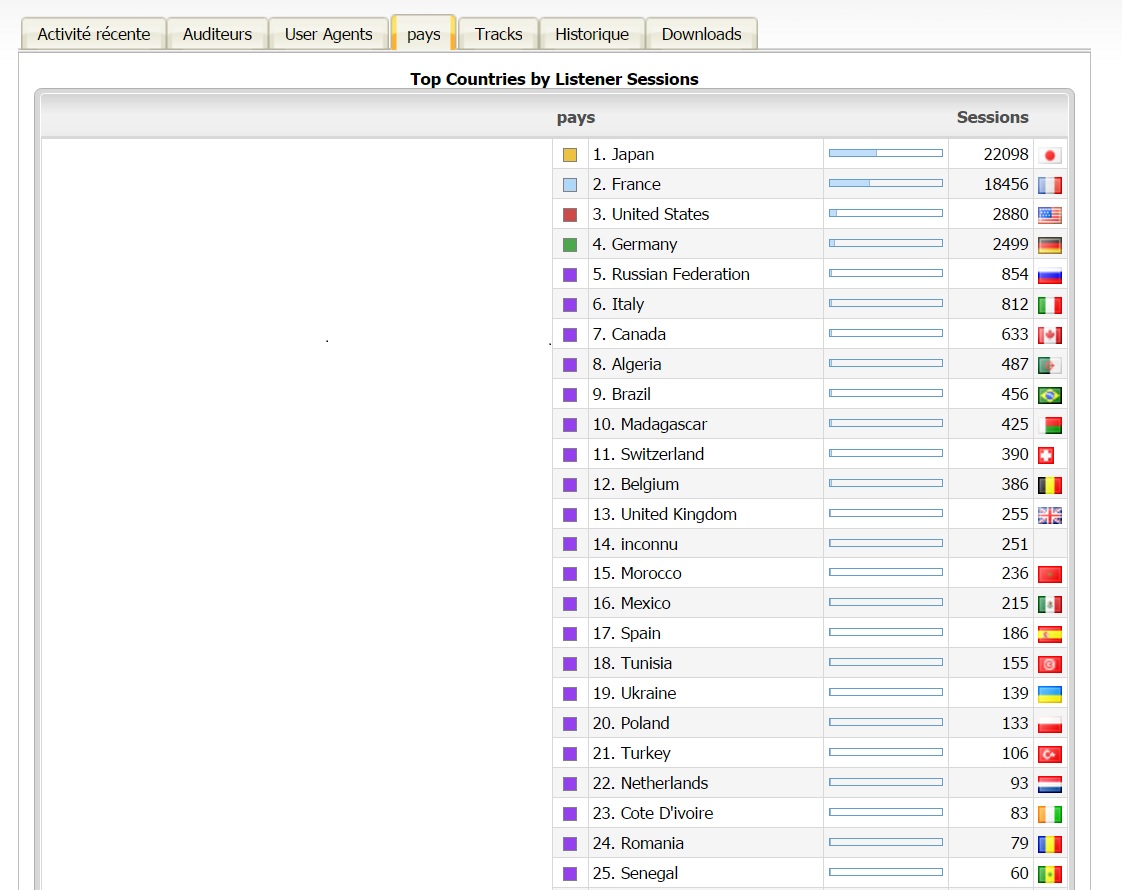
Task: Open the Downloads tab
Action: [701, 34]
